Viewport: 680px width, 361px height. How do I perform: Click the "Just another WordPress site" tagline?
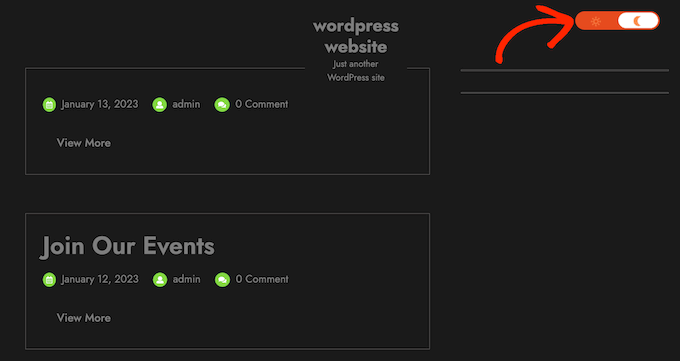[356, 71]
